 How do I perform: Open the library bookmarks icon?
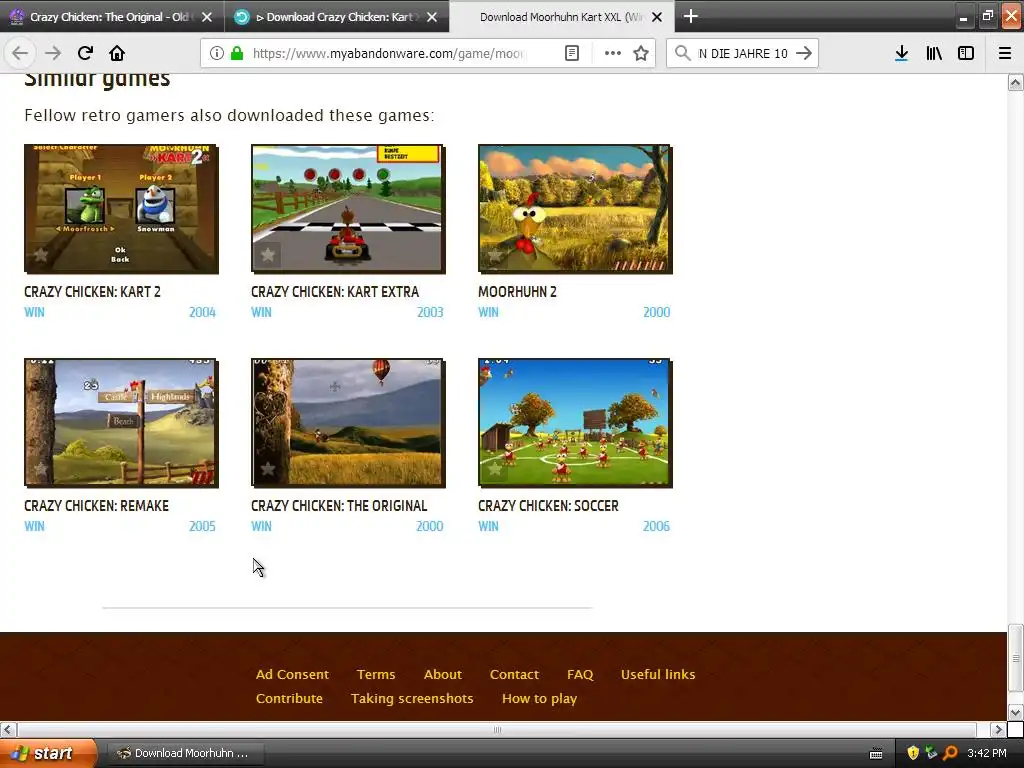coord(934,53)
